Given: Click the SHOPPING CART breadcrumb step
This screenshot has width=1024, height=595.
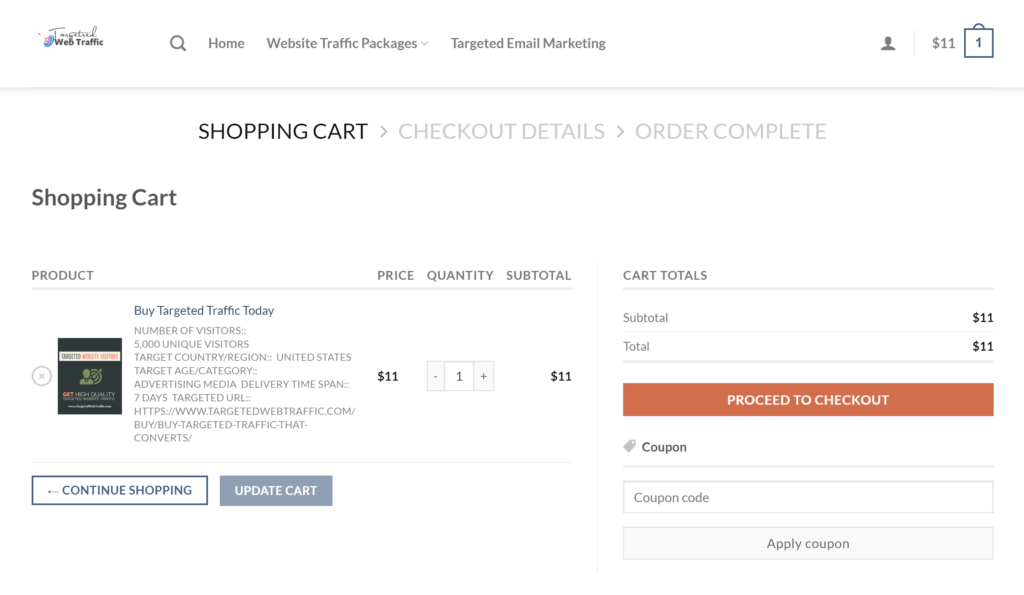Looking at the screenshot, I should 283,131.
